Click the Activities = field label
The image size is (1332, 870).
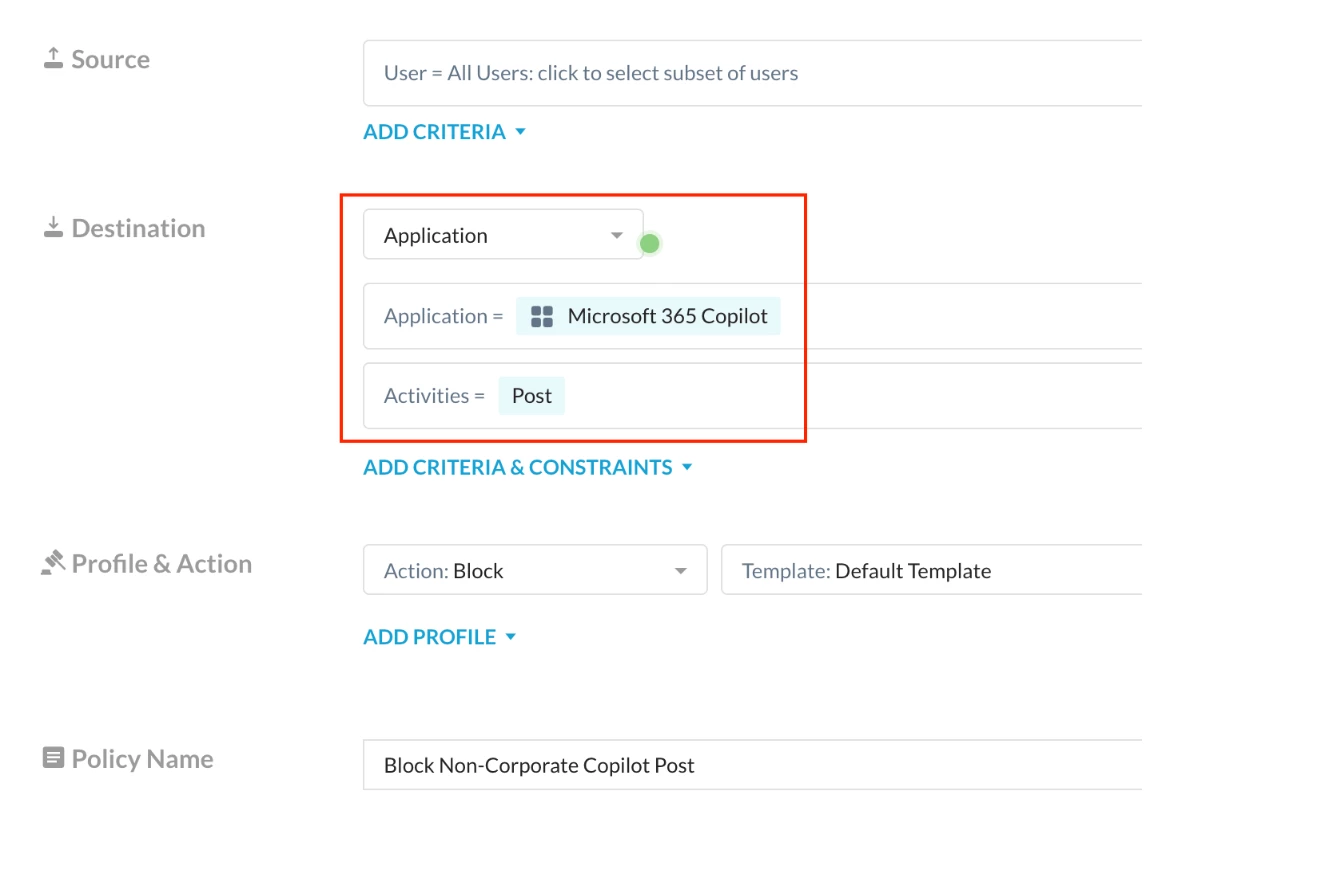[434, 396]
